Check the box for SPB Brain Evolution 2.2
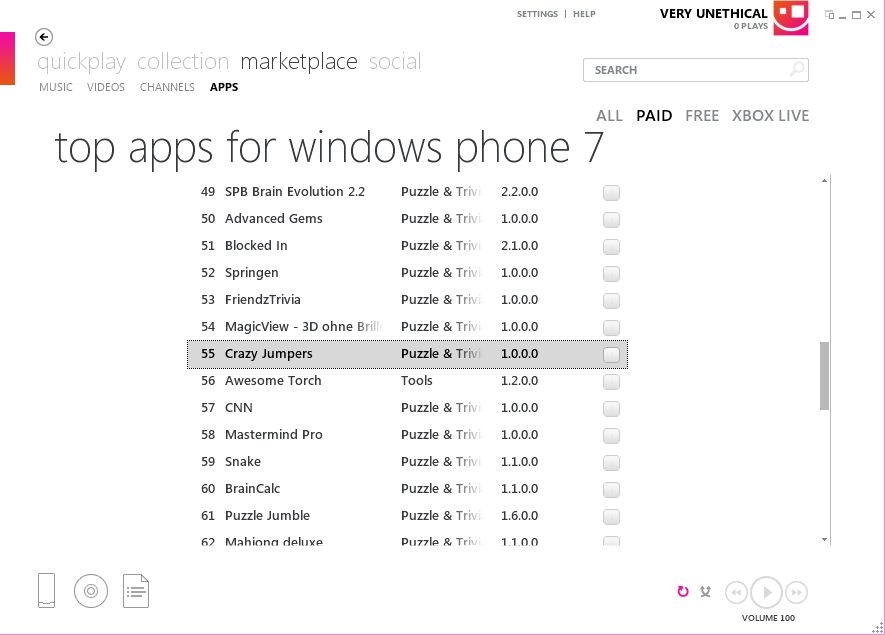The image size is (885, 635). pyautogui.click(x=611, y=192)
